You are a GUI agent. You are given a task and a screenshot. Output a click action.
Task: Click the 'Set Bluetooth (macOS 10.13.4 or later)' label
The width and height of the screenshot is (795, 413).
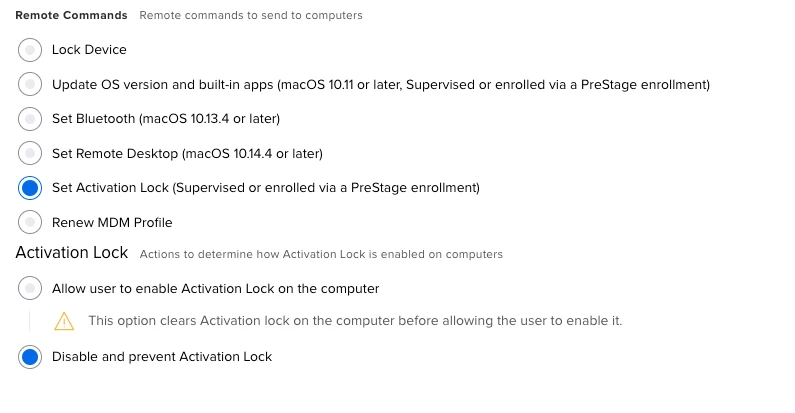pos(166,119)
